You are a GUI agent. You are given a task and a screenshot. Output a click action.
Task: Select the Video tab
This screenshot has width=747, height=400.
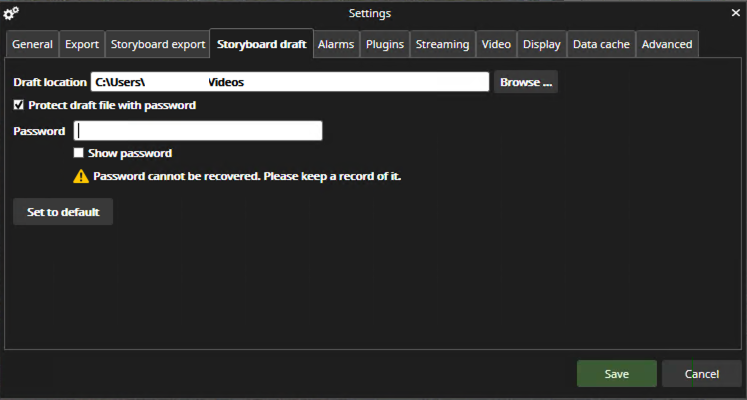496,44
